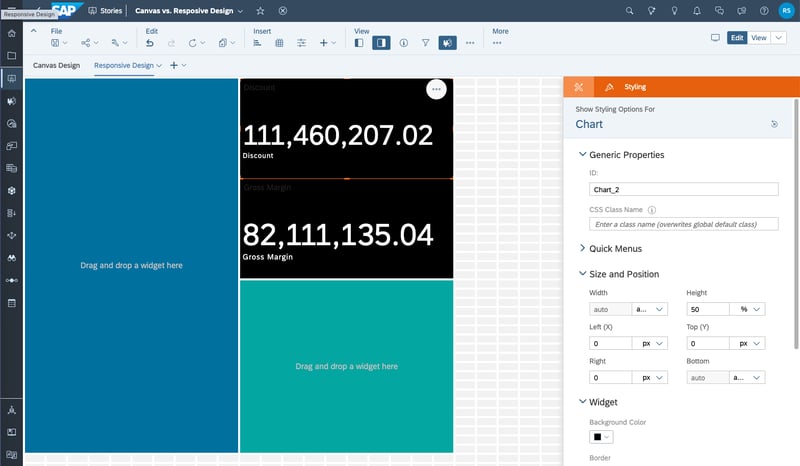Insert a table from the toolbar
Image resolution: width=800 pixels, height=466 pixels.
pos(279,43)
